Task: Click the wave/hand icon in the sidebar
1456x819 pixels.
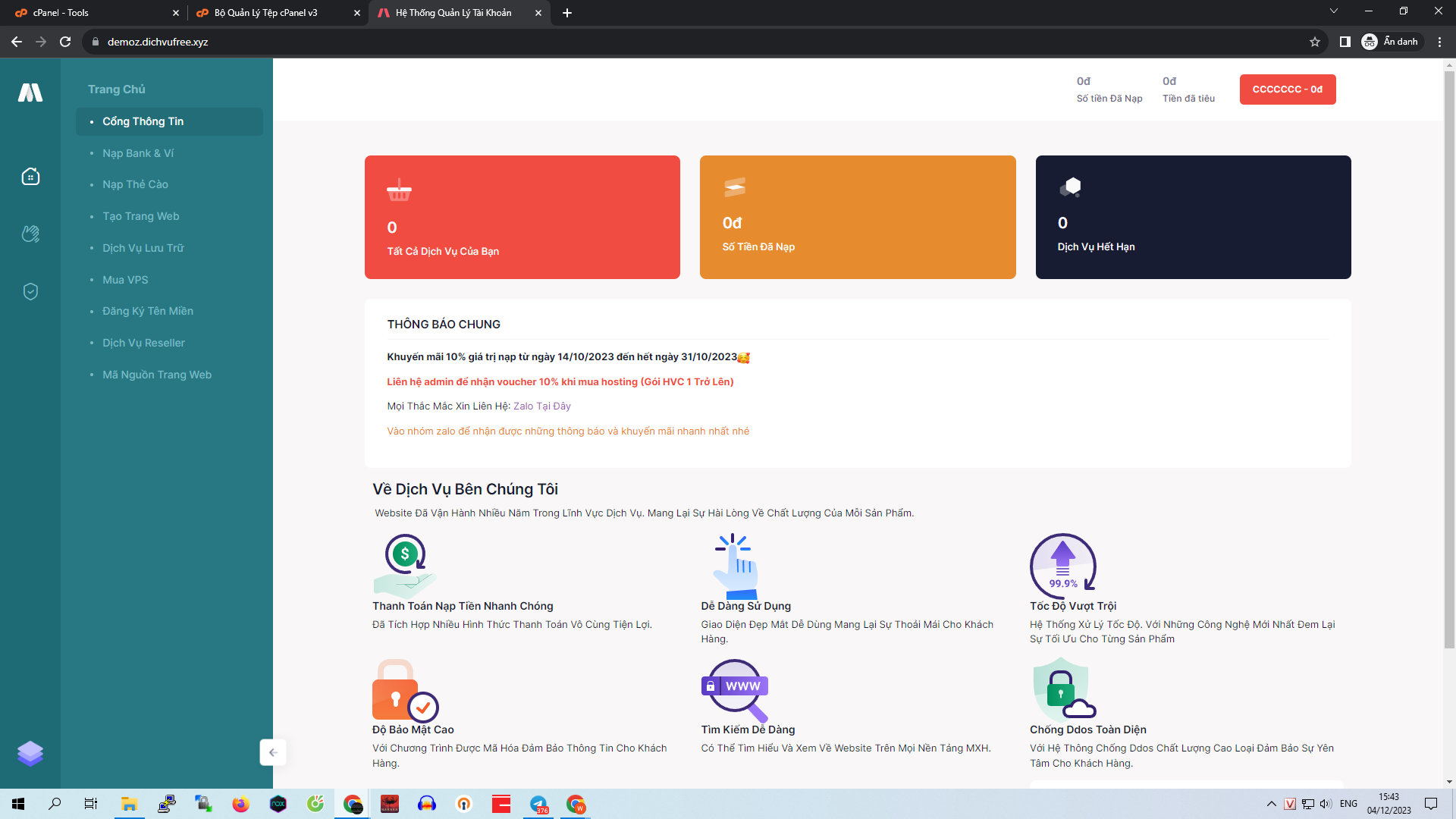Action: point(30,234)
